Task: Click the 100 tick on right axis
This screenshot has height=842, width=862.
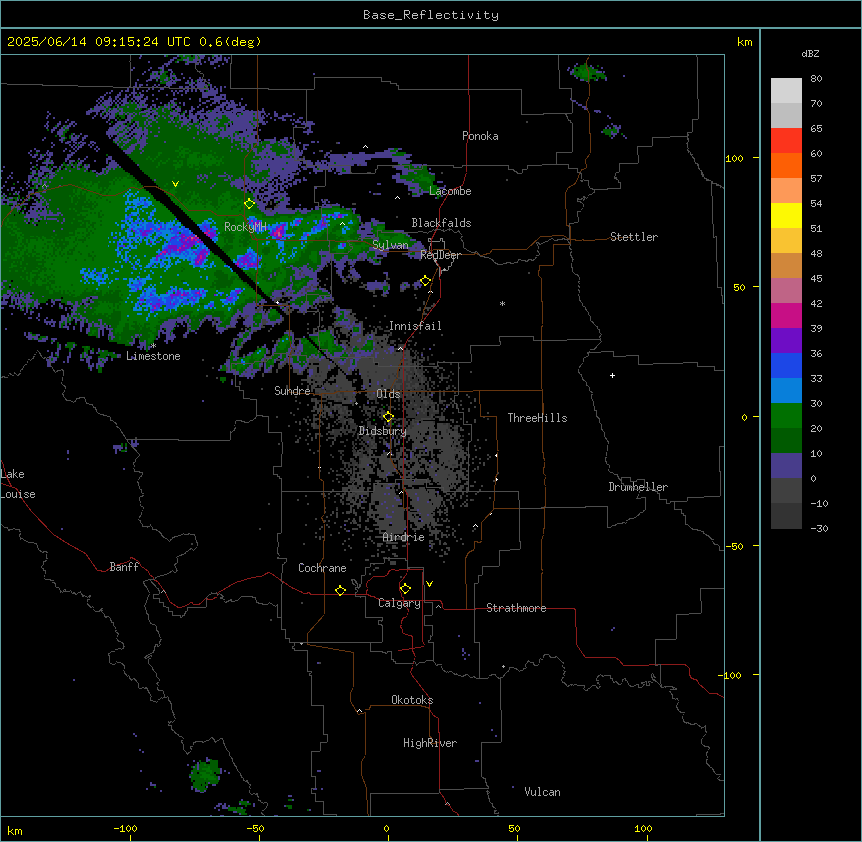Action: pyautogui.click(x=734, y=158)
